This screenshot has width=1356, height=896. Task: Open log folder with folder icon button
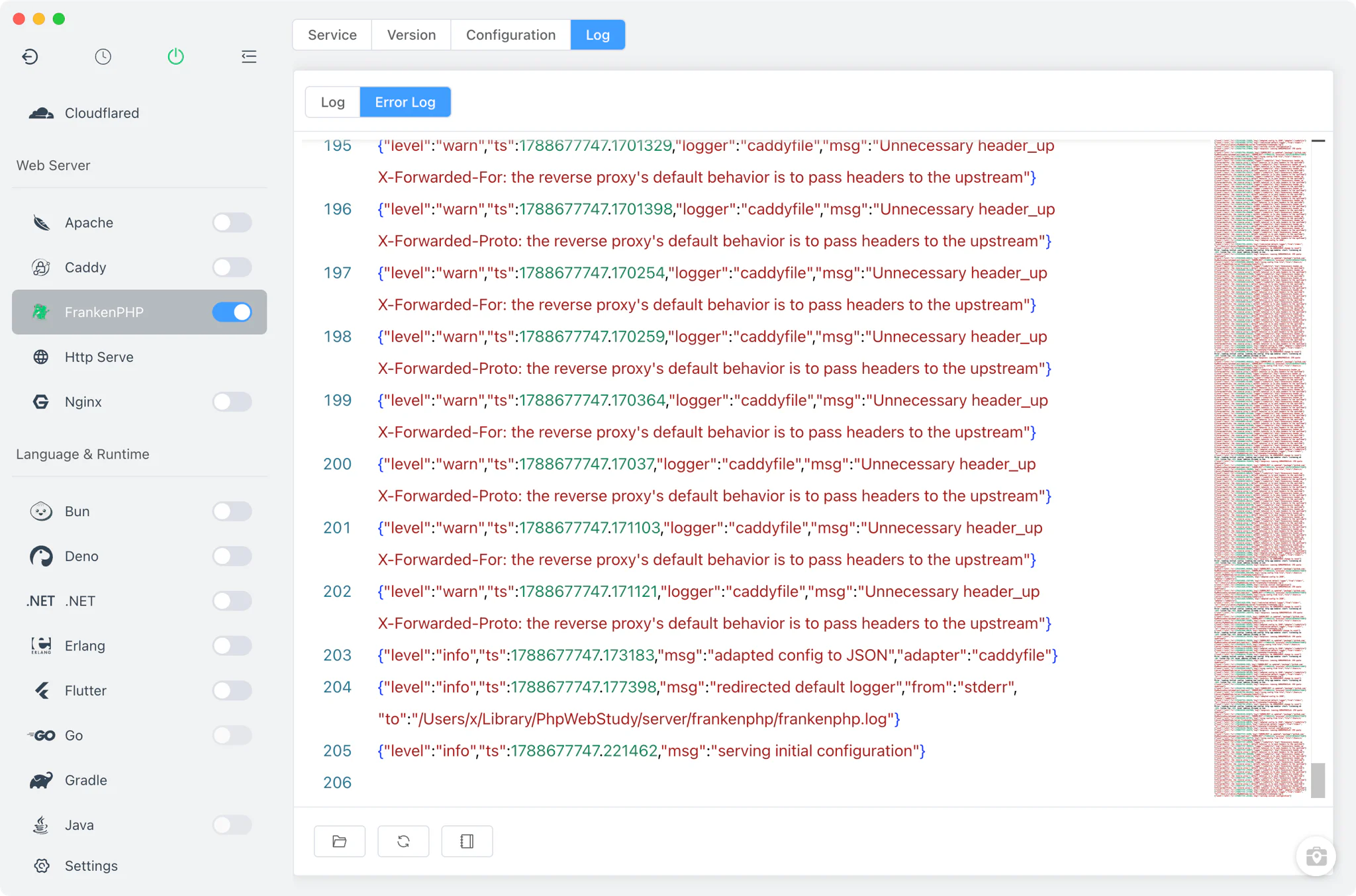[340, 842]
